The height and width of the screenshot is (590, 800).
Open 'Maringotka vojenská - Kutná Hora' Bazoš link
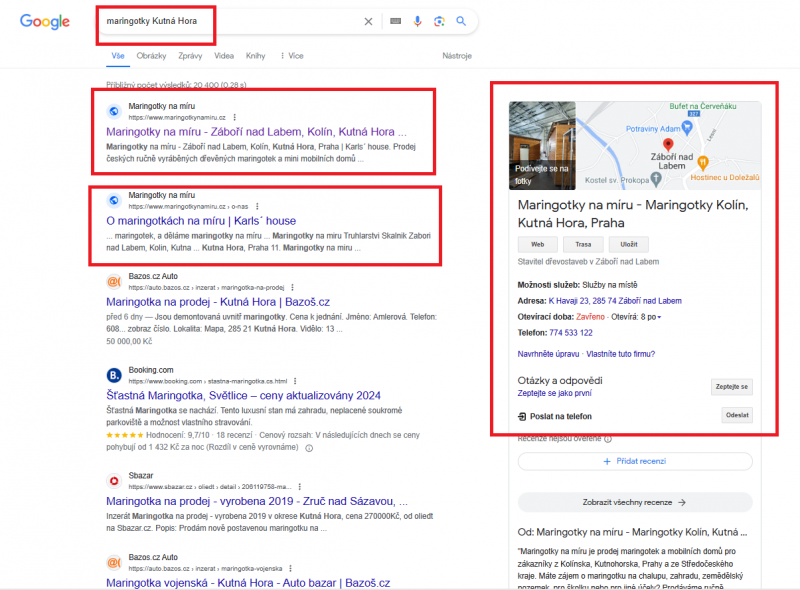pos(248,583)
